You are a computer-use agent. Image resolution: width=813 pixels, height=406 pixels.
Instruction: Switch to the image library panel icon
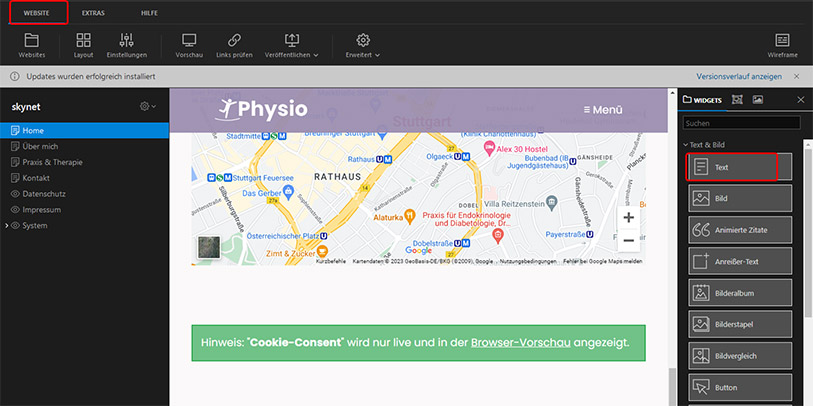click(758, 100)
